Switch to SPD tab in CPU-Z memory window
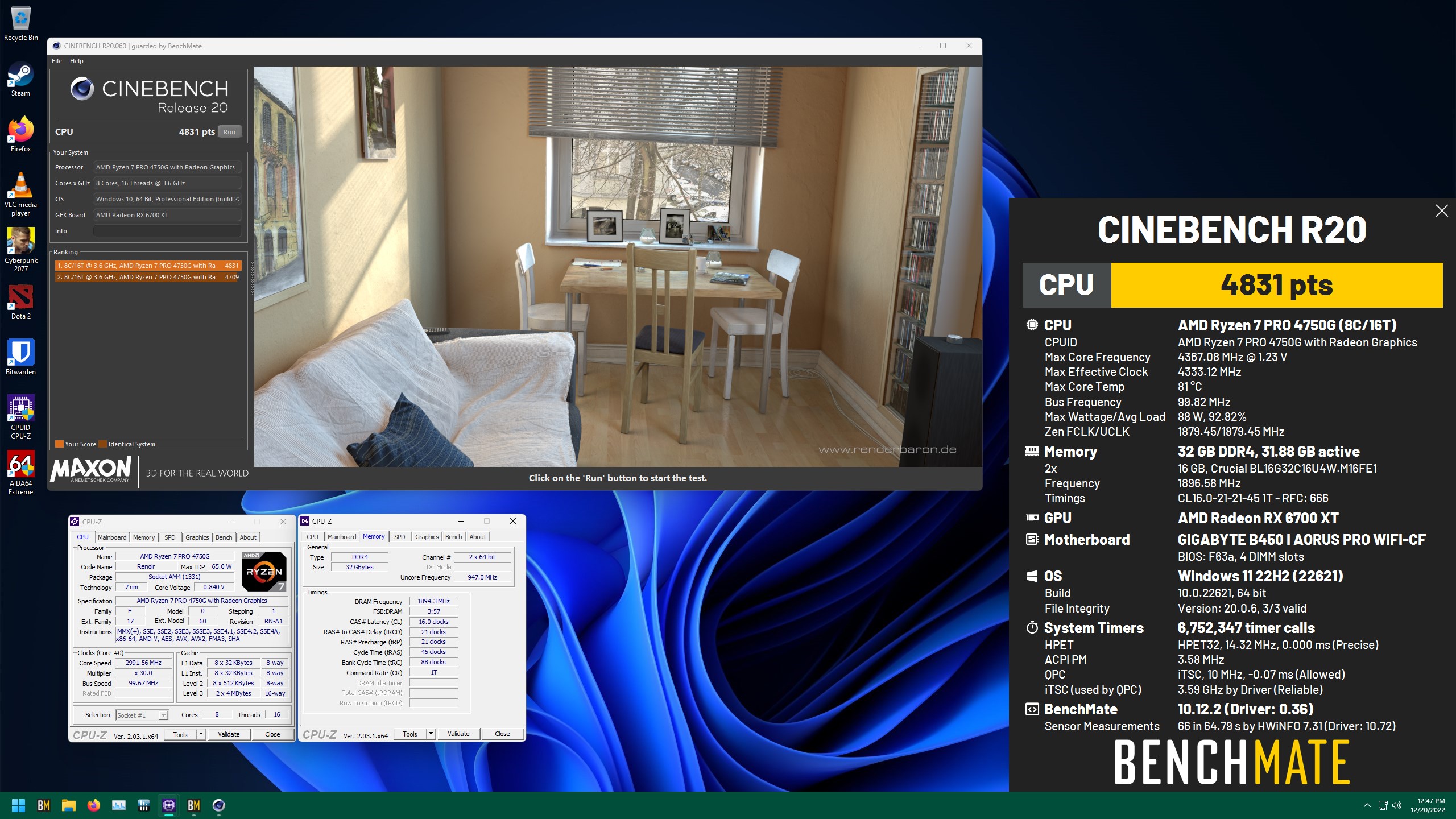 coord(400,537)
